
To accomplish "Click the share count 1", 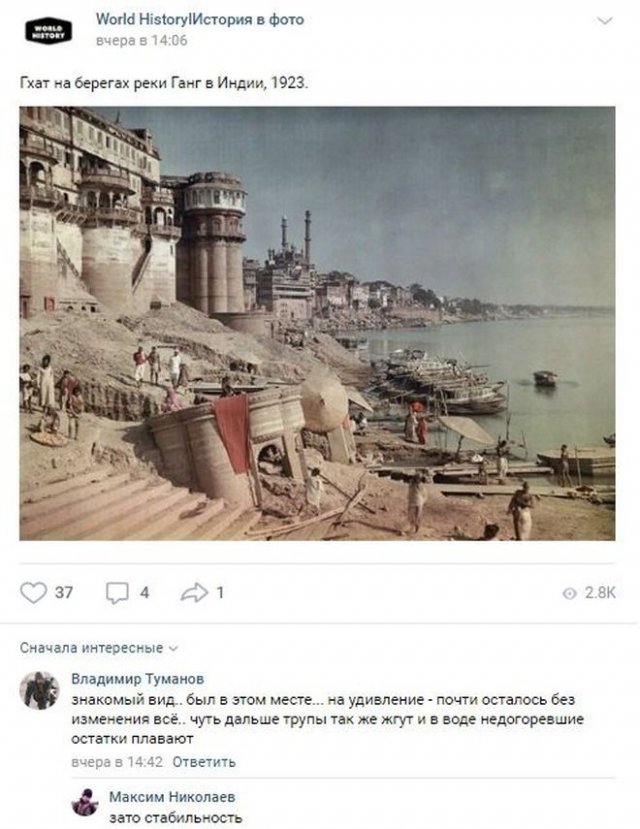I will click(x=220, y=593).
